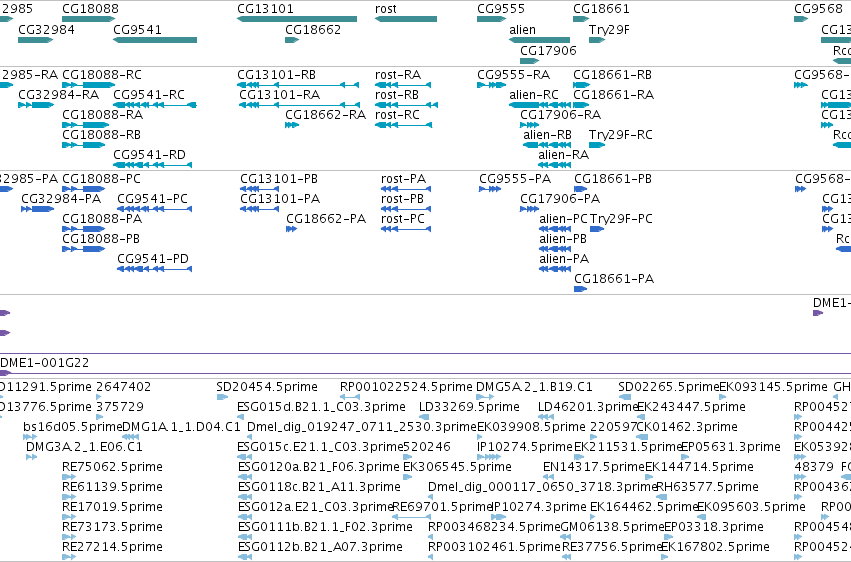
Task: Select the RP001022524.5prime EST
Action: tap(350, 397)
